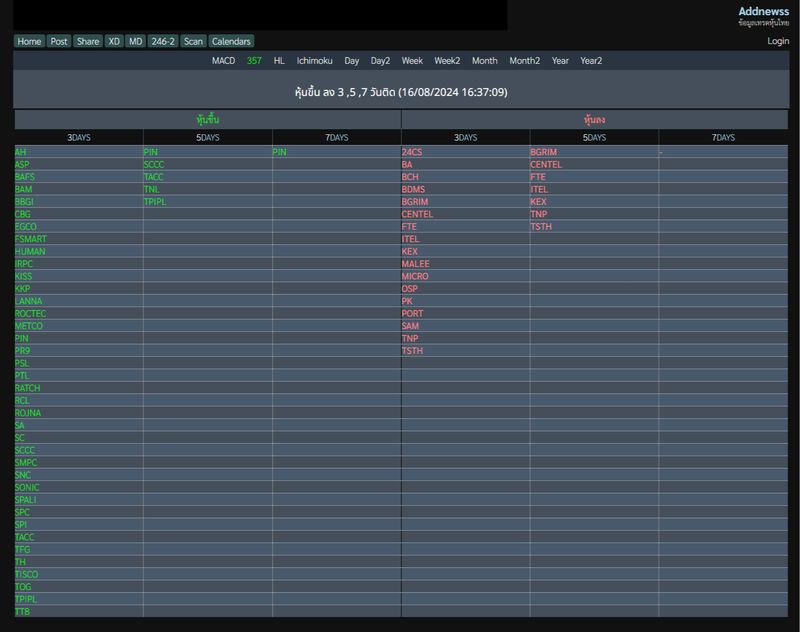Switch to the HL tab
The image size is (800, 632).
click(279, 61)
